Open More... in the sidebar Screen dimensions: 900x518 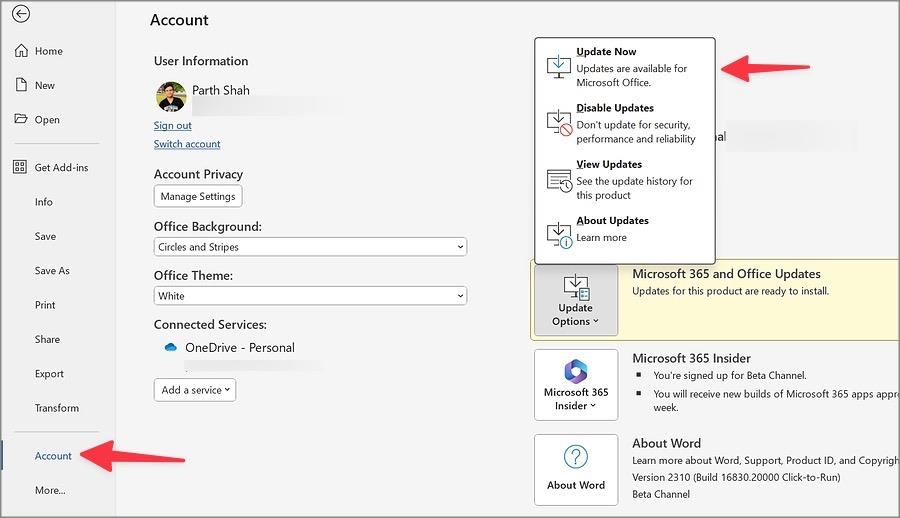click(x=50, y=490)
